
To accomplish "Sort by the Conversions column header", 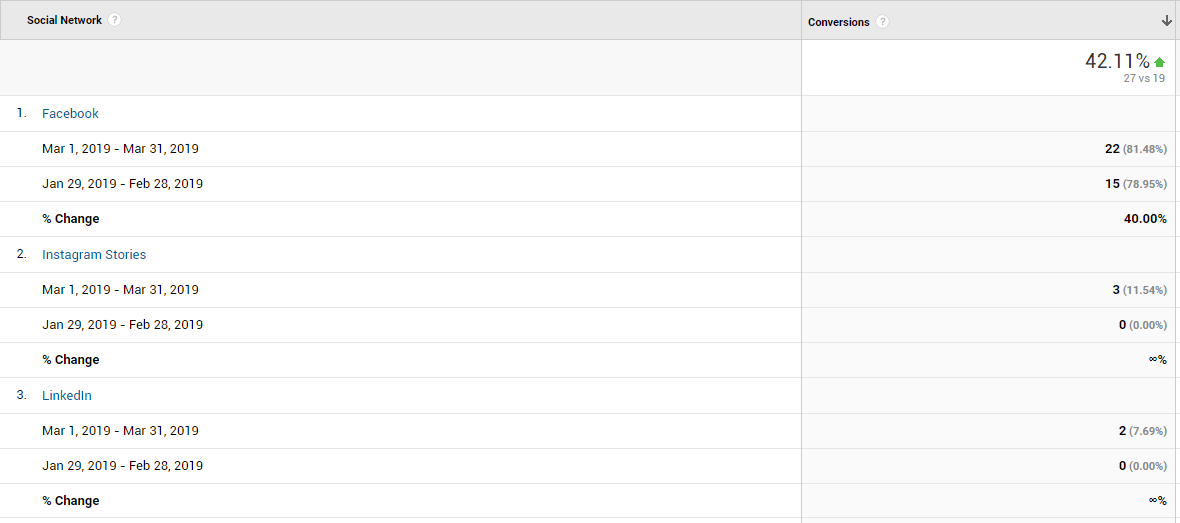I will click(838, 22).
